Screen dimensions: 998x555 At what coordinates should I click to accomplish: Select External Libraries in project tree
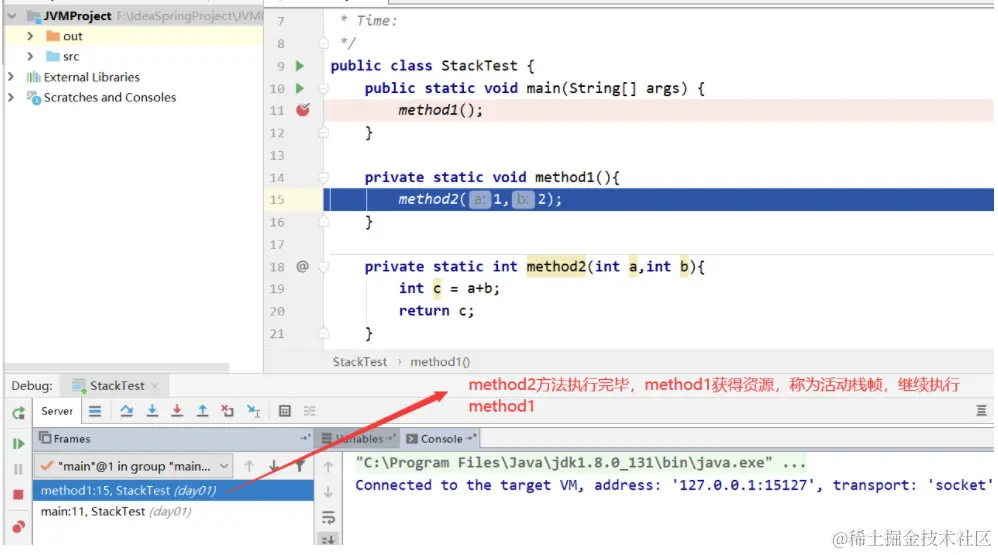click(92, 77)
